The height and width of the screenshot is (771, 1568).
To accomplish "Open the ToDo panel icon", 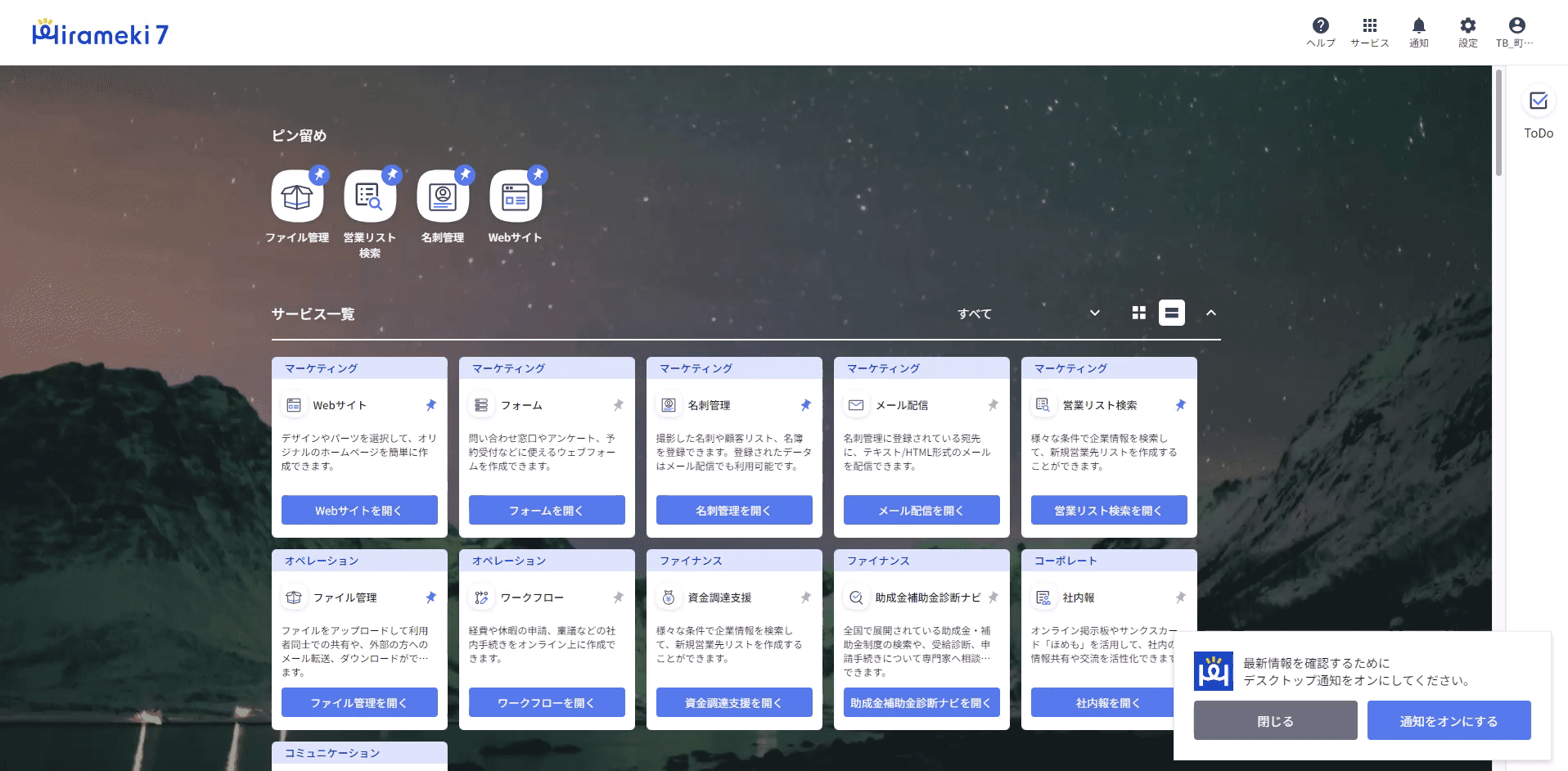I will coord(1538,101).
